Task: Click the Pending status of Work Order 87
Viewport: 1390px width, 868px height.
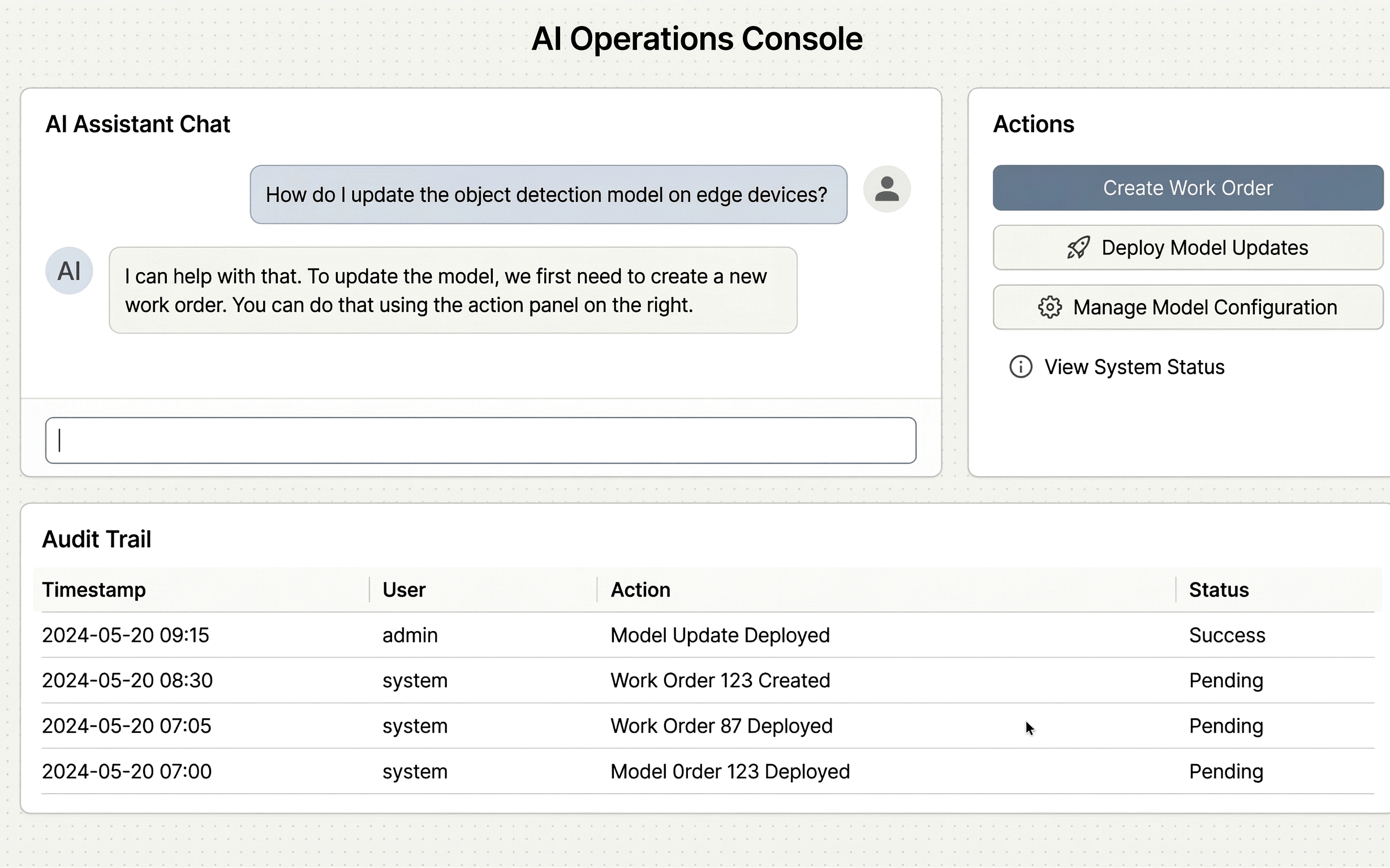Action: coord(1226,726)
